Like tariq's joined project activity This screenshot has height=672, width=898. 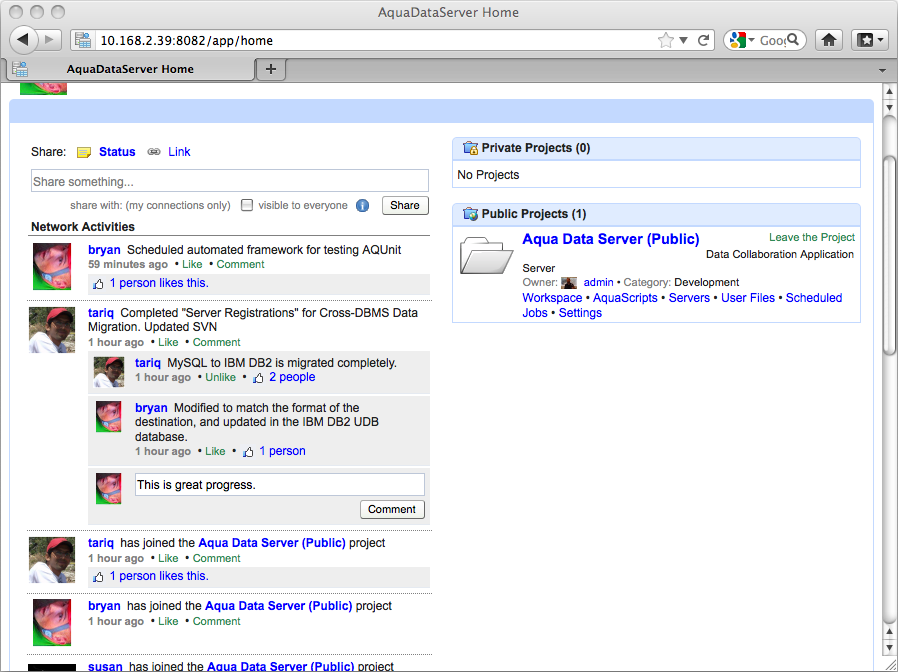168,558
